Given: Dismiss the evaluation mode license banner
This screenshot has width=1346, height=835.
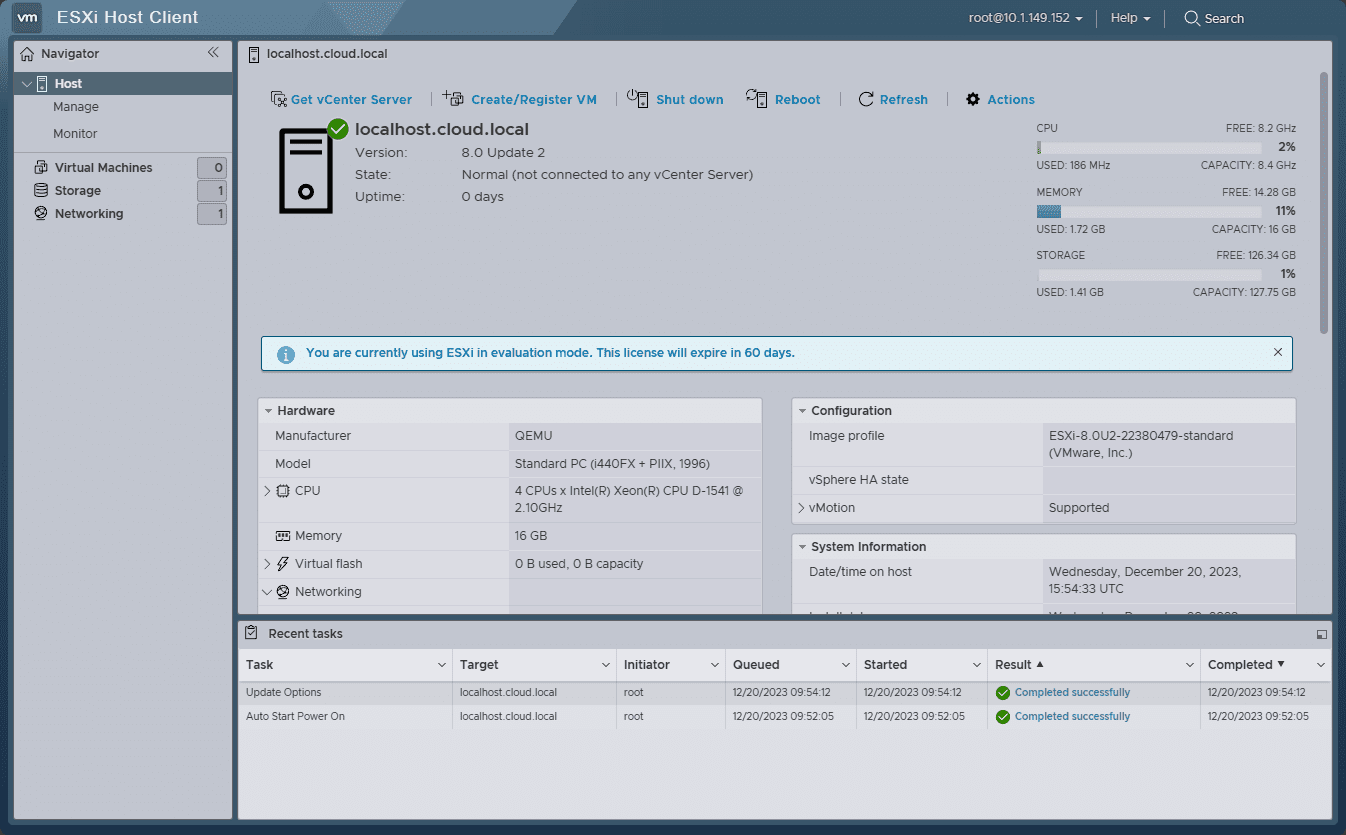Looking at the screenshot, I should [x=1278, y=352].
